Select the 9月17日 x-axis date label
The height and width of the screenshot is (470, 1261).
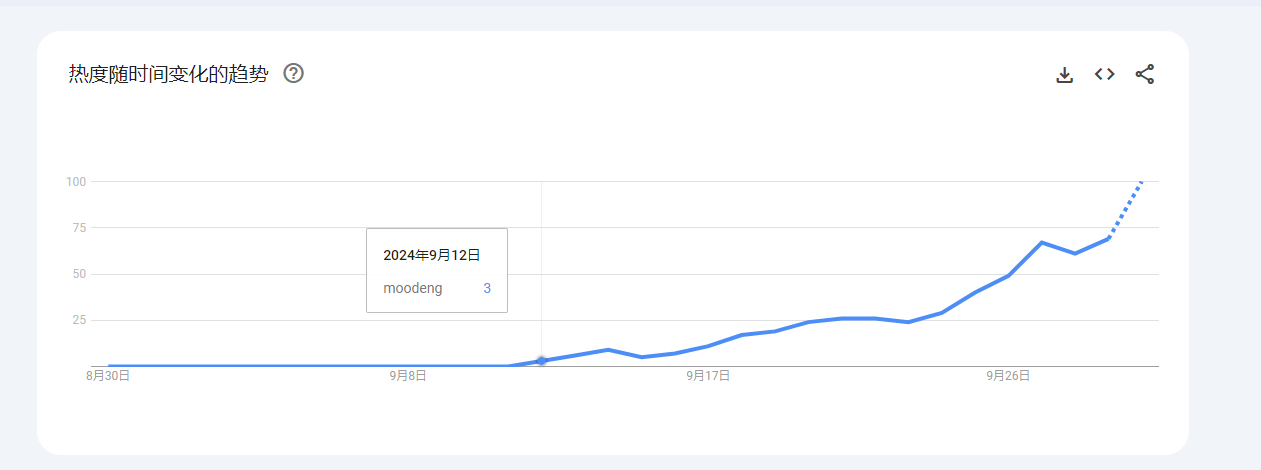tap(708, 376)
